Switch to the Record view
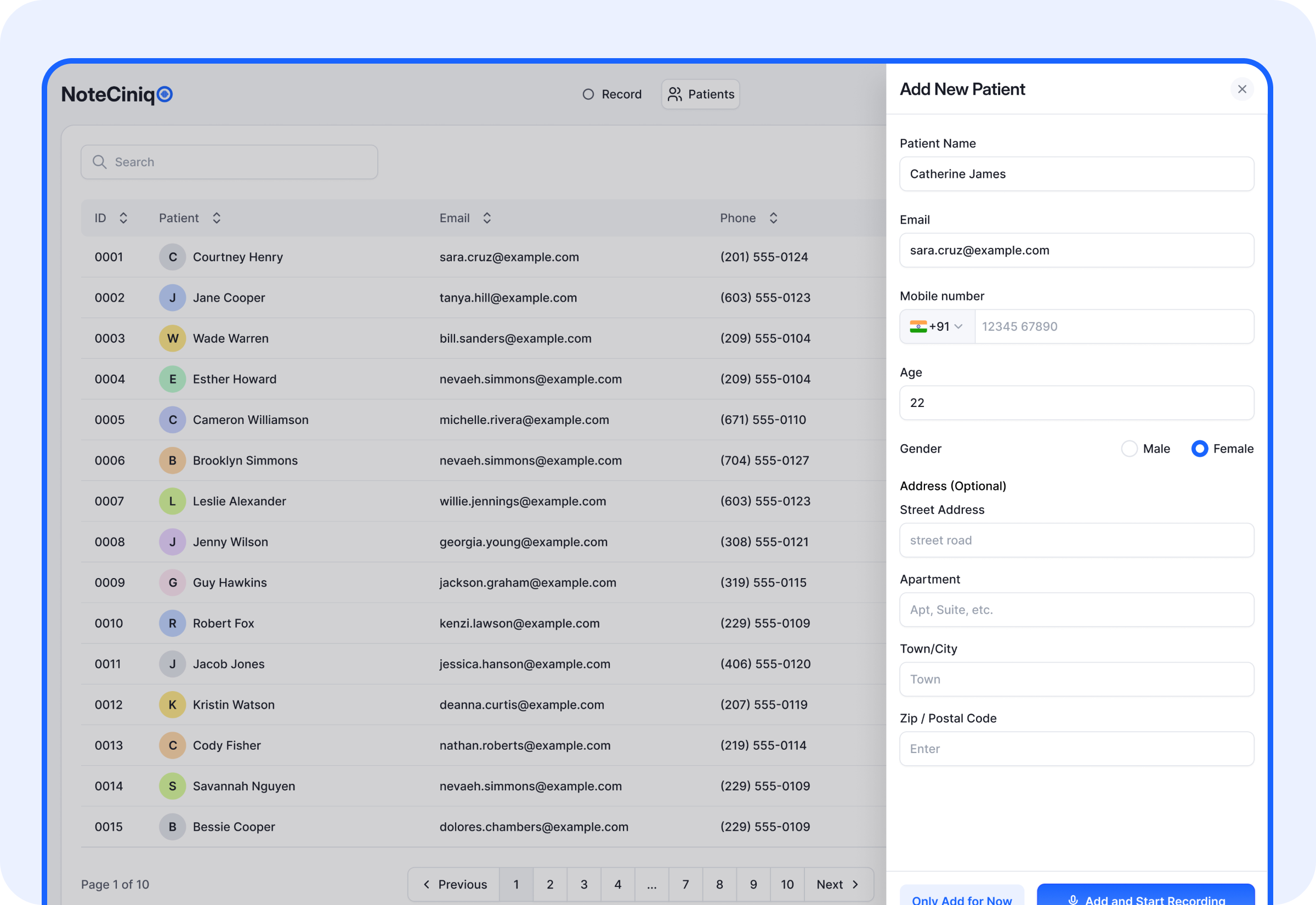The width and height of the screenshot is (1316, 905). click(x=612, y=94)
